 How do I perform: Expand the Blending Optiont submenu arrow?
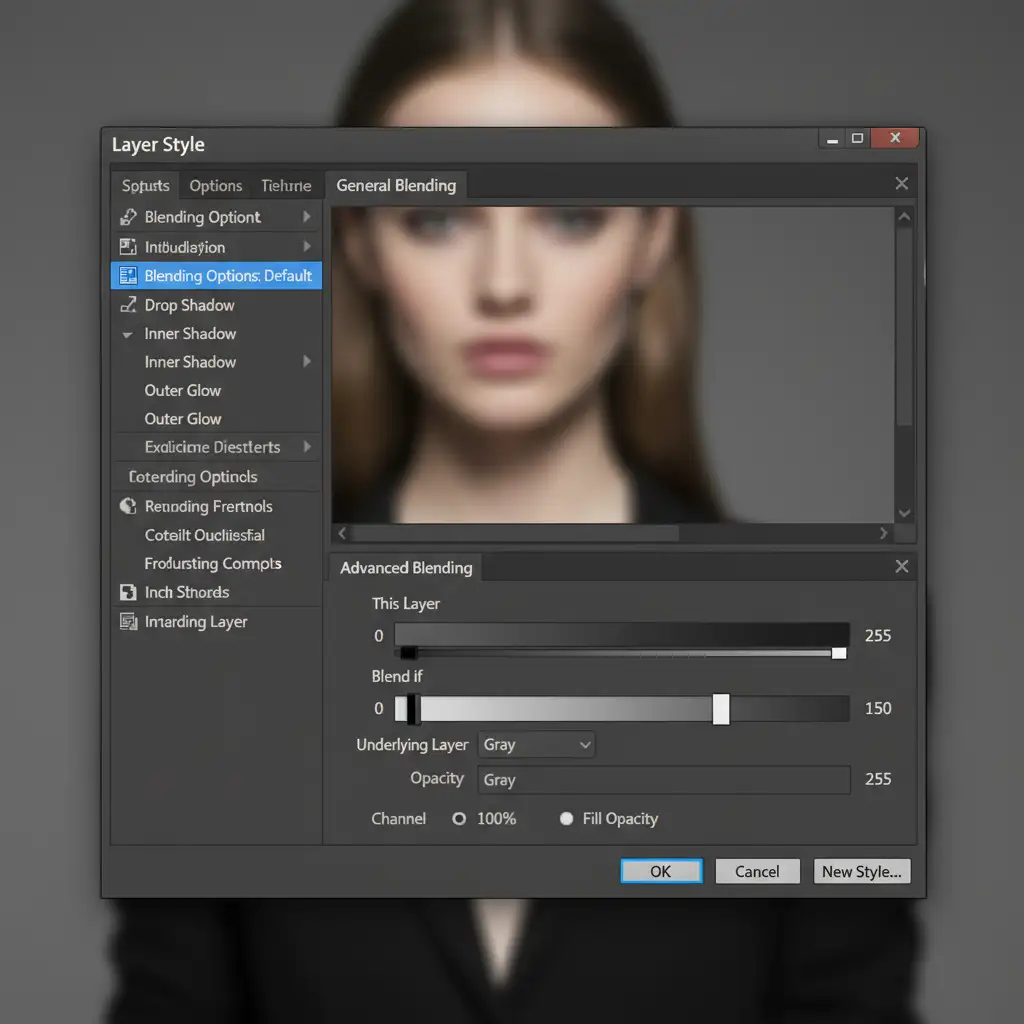coord(306,217)
